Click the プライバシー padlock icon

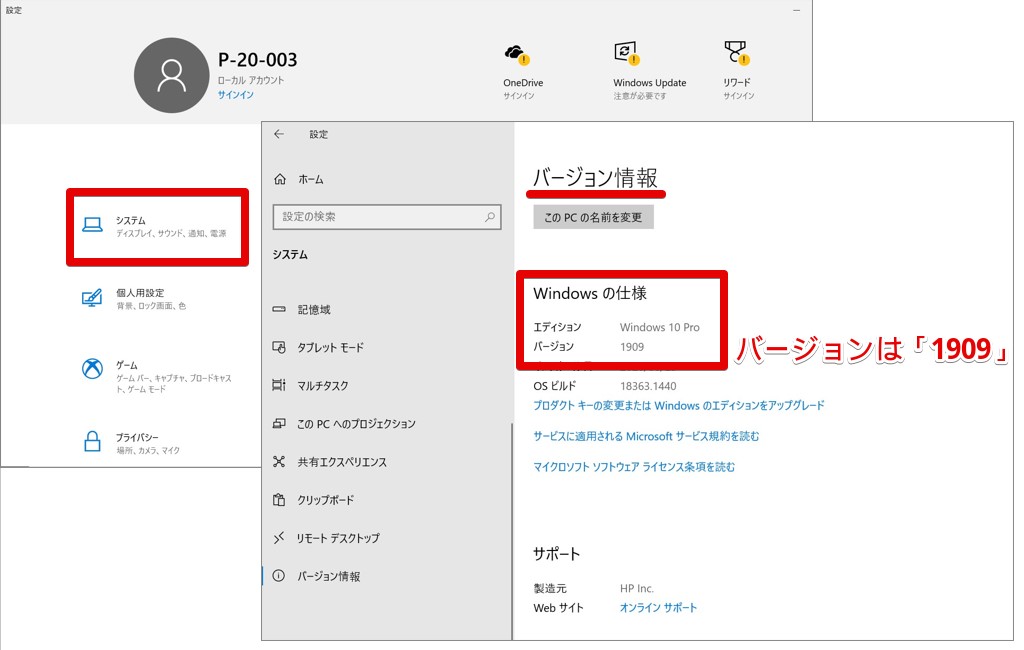[x=92, y=442]
